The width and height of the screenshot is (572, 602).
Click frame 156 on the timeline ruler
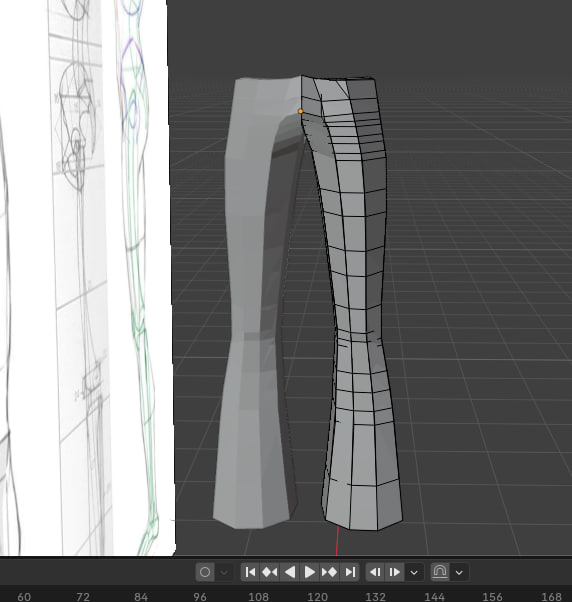pos(493,597)
